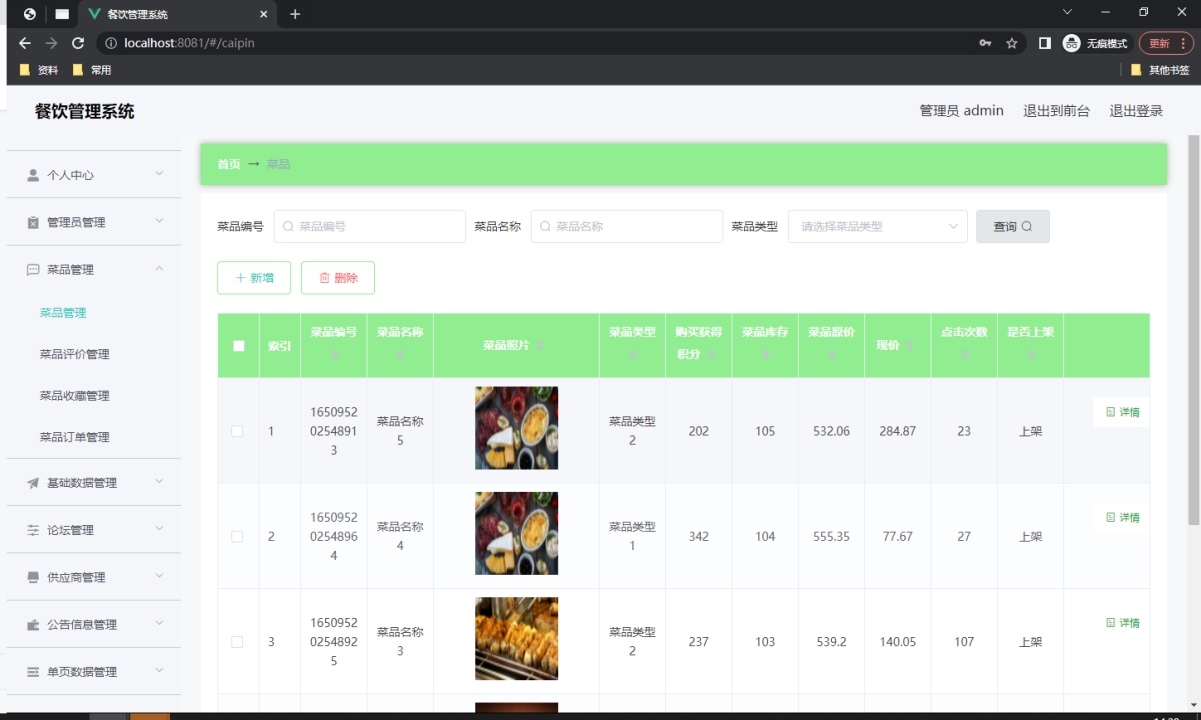Screen dimensions: 1201x720
Task: Click the 删除 delete button
Action: tap(338, 278)
